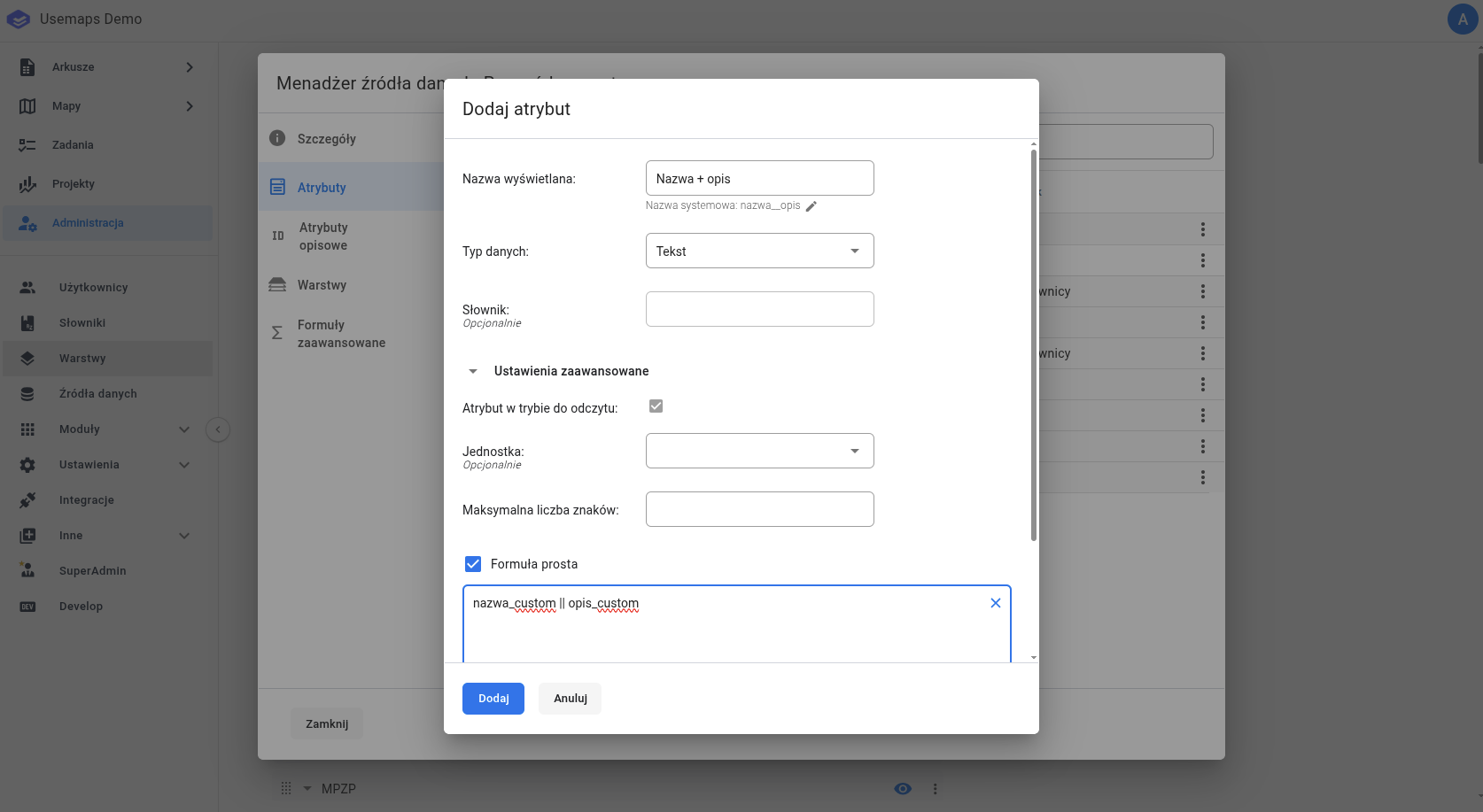1483x812 pixels.
Task: Click the Źródła danych database icon
Action: (28, 394)
